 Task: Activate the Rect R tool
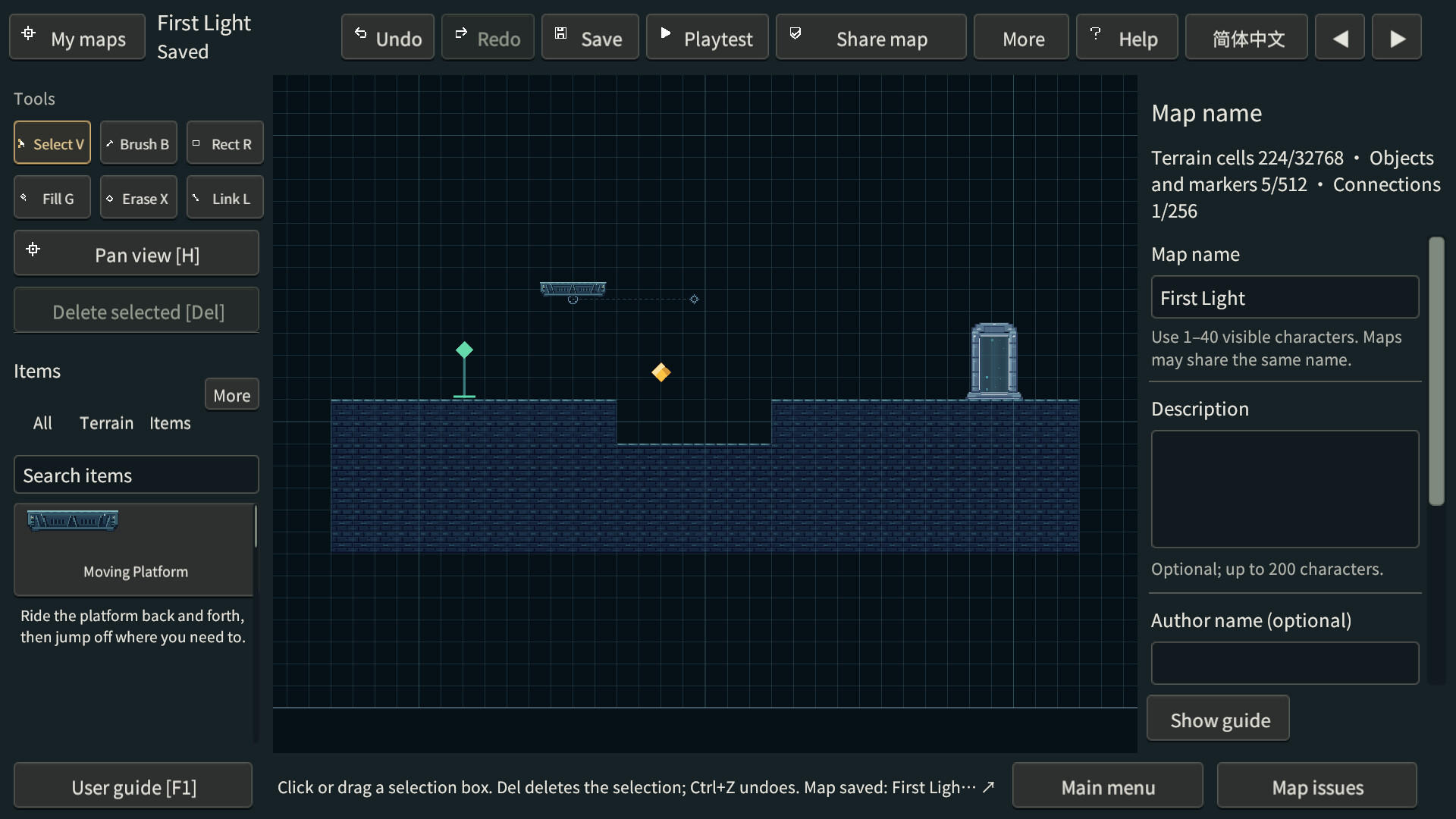tap(225, 143)
